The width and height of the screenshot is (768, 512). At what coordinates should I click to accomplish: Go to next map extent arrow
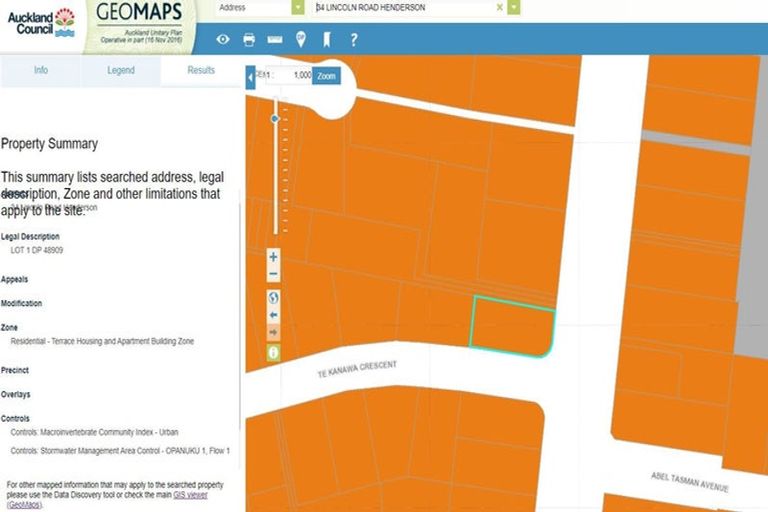[x=274, y=333]
